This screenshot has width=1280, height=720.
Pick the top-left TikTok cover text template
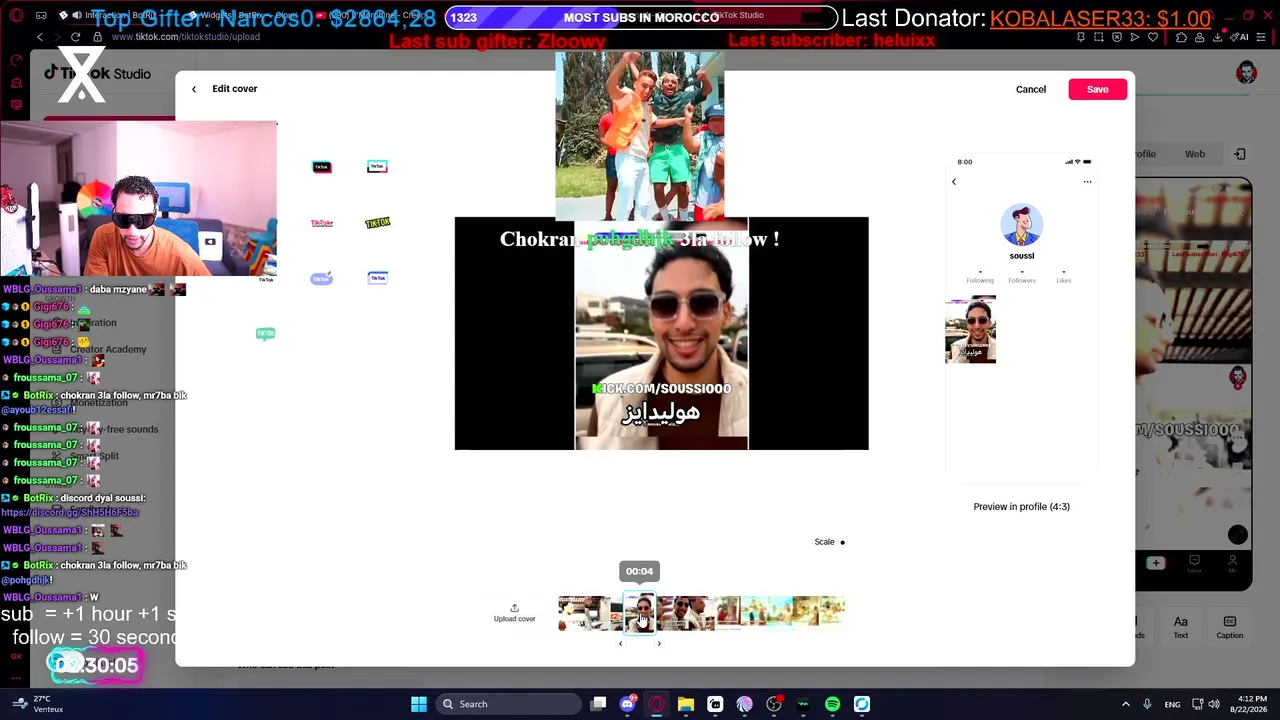pos(321,167)
